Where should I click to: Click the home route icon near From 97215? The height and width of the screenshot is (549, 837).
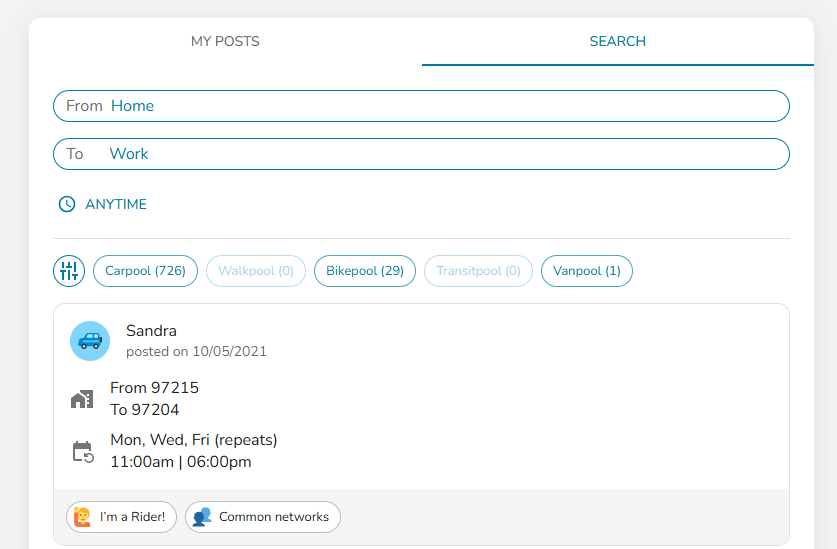coord(82,399)
